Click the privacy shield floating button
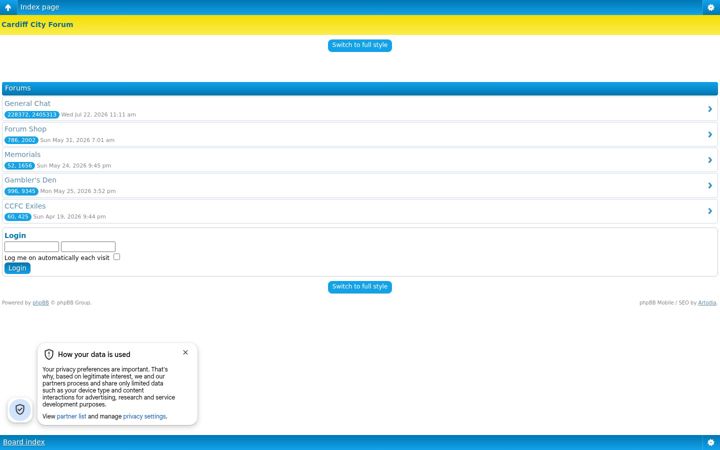The image size is (720, 450). 20,409
